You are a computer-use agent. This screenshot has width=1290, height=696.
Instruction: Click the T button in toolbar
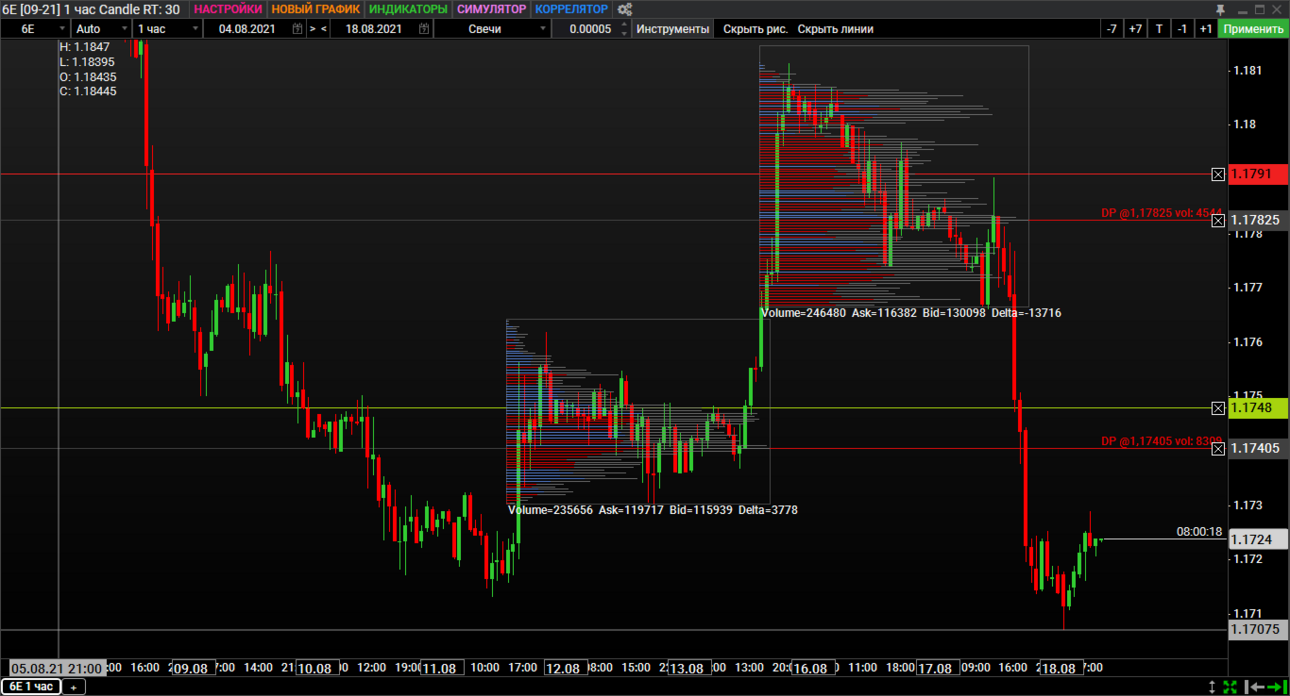pos(1159,29)
